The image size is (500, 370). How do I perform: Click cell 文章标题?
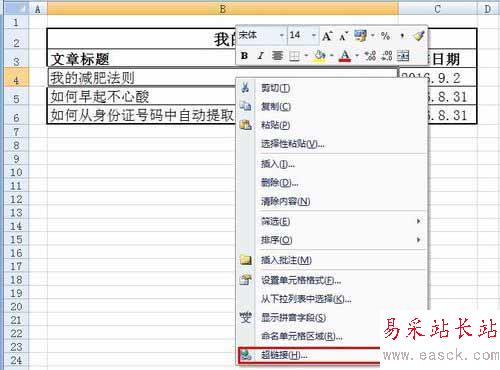(x=141, y=59)
